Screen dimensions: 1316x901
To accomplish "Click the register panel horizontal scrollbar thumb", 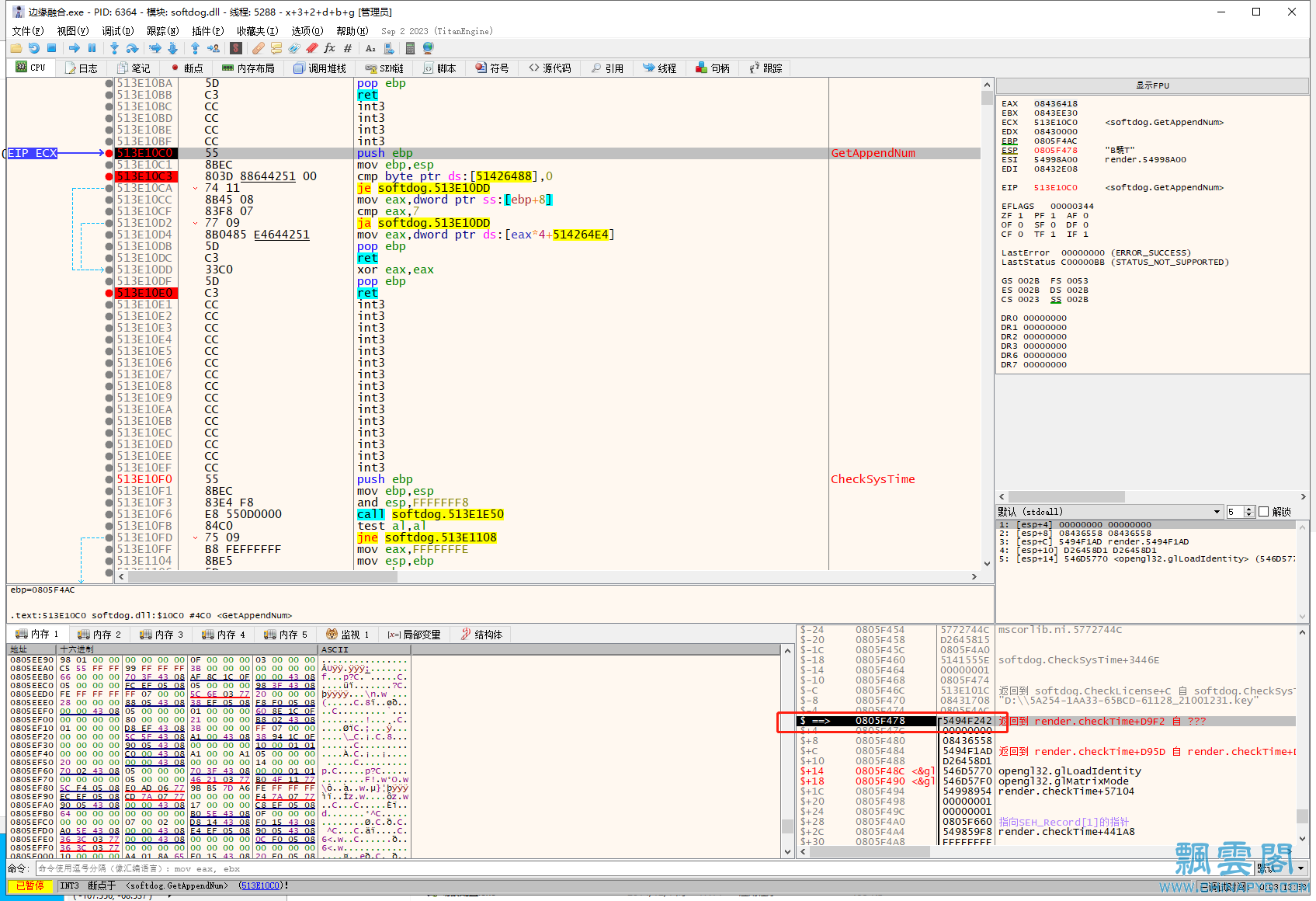I will [1066, 497].
